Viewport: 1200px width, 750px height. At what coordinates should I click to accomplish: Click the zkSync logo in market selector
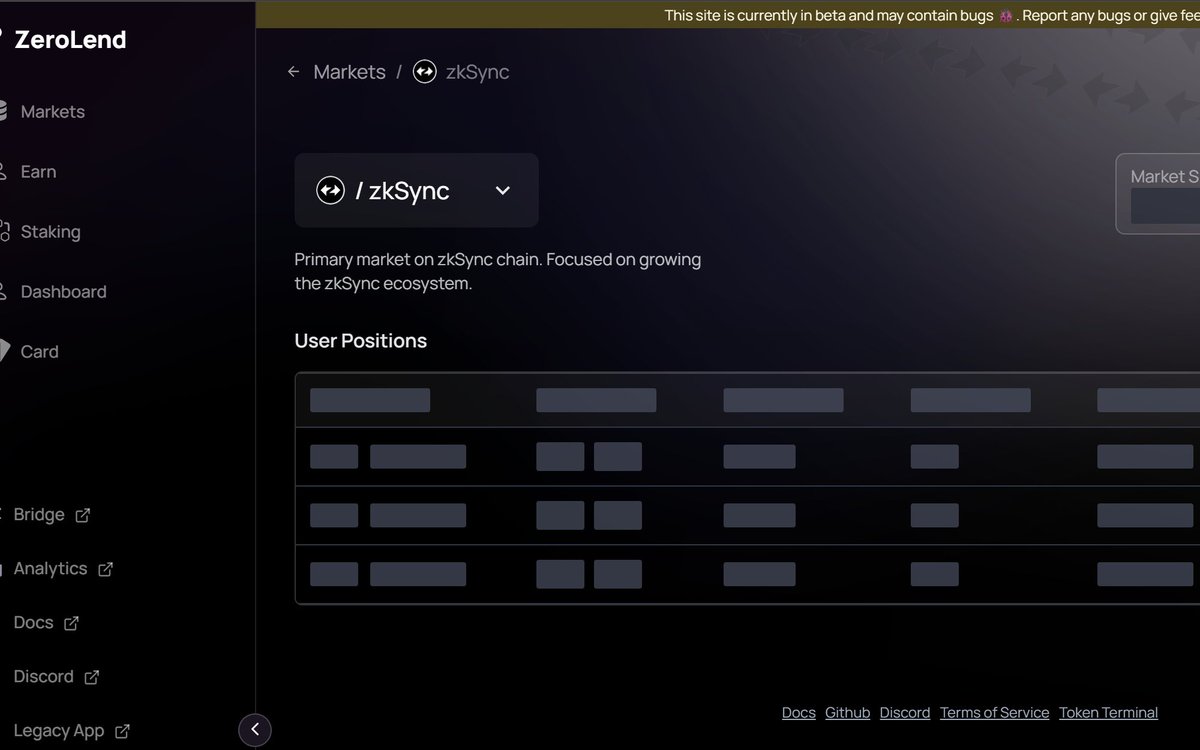(x=330, y=190)
